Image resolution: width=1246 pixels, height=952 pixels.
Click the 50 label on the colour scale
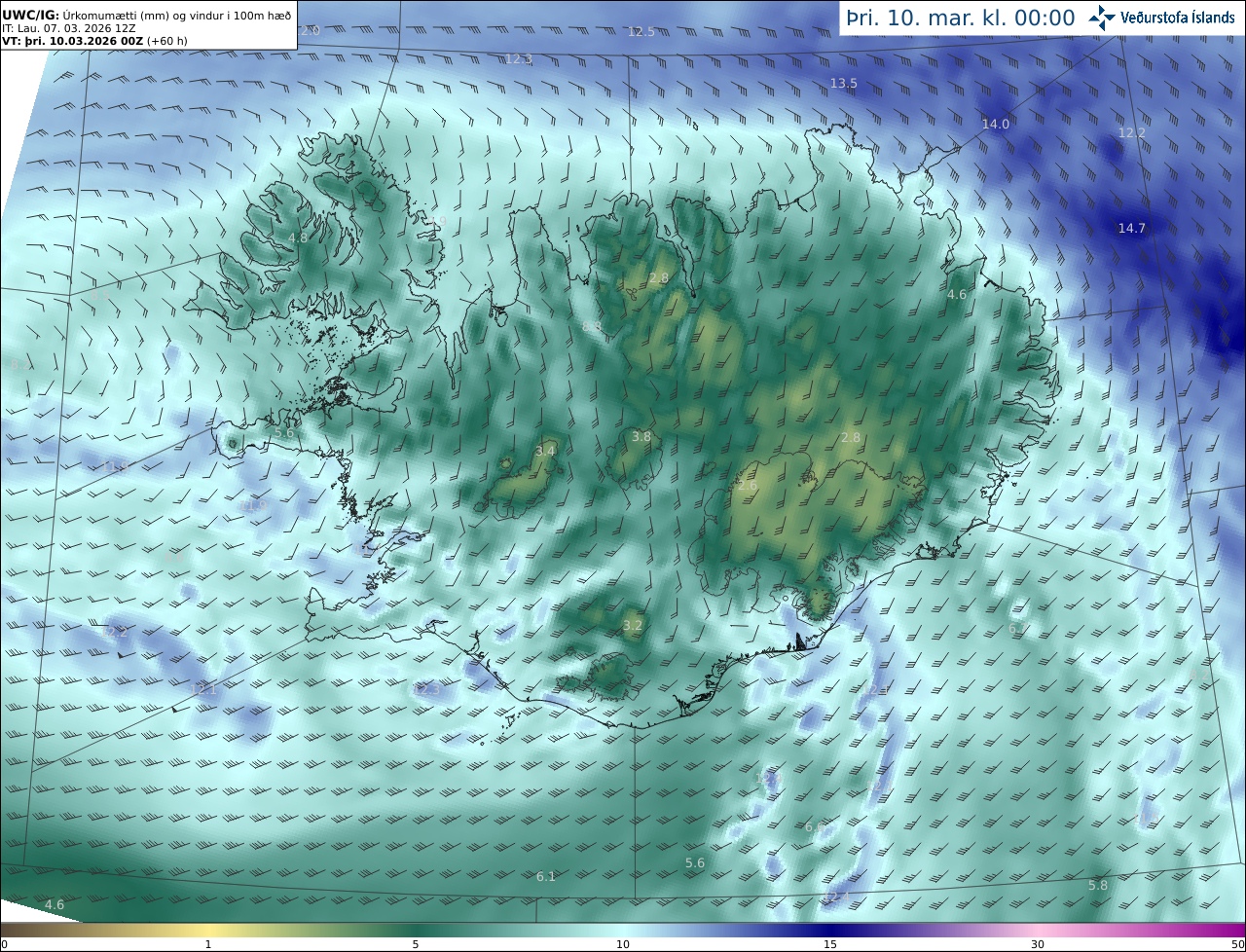[x=1238, y=944]
